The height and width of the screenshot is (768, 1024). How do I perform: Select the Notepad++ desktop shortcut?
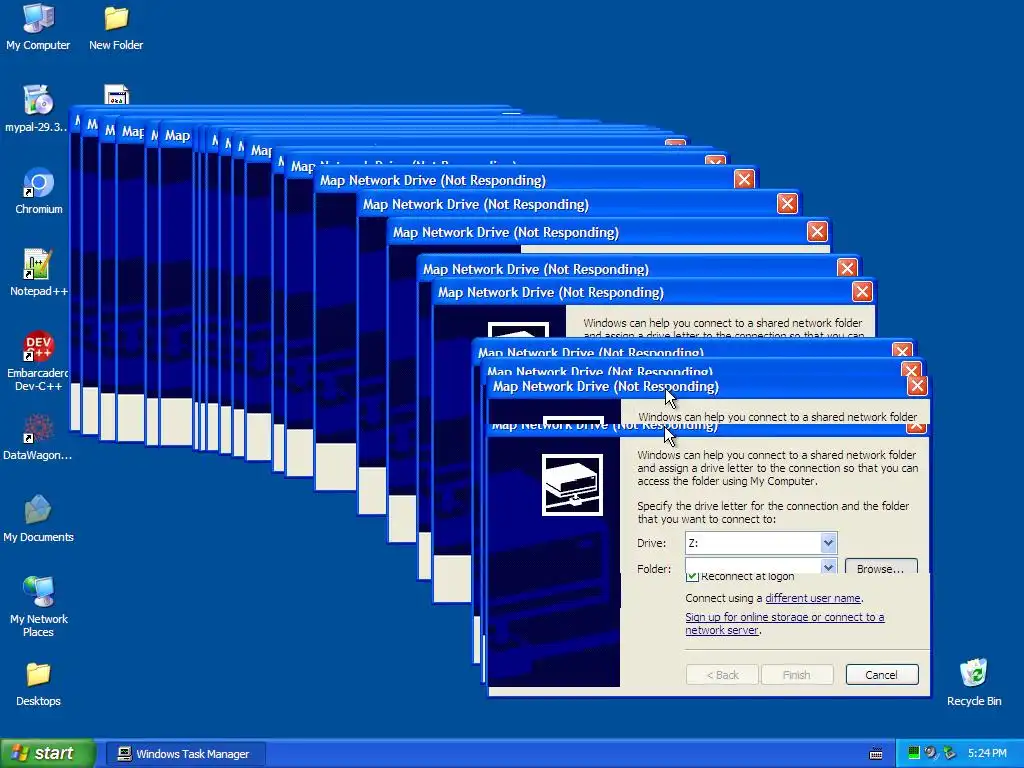39,272
